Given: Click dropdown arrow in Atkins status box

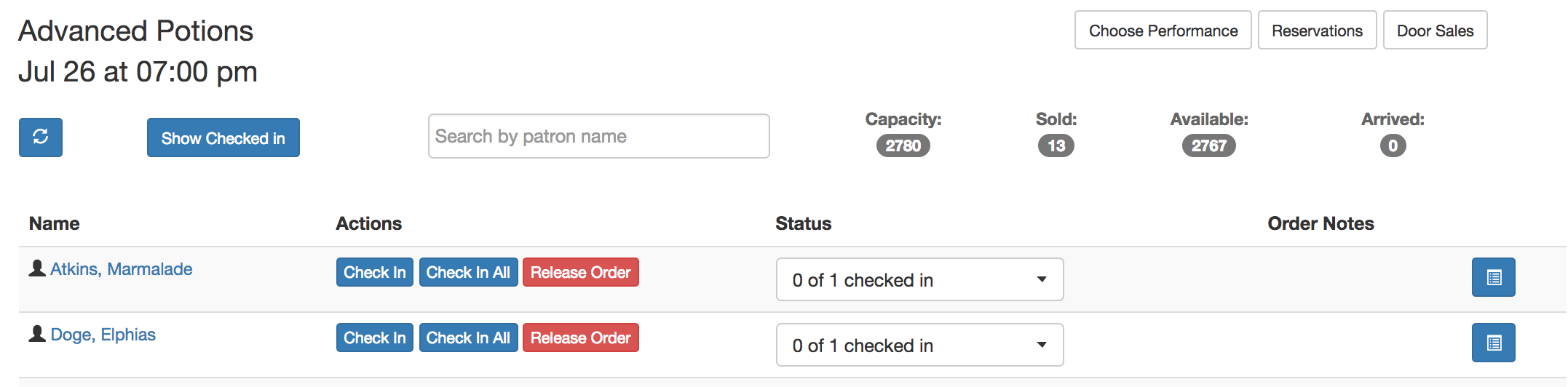Looking at the screenshot, I should (x=1042, y=279).
